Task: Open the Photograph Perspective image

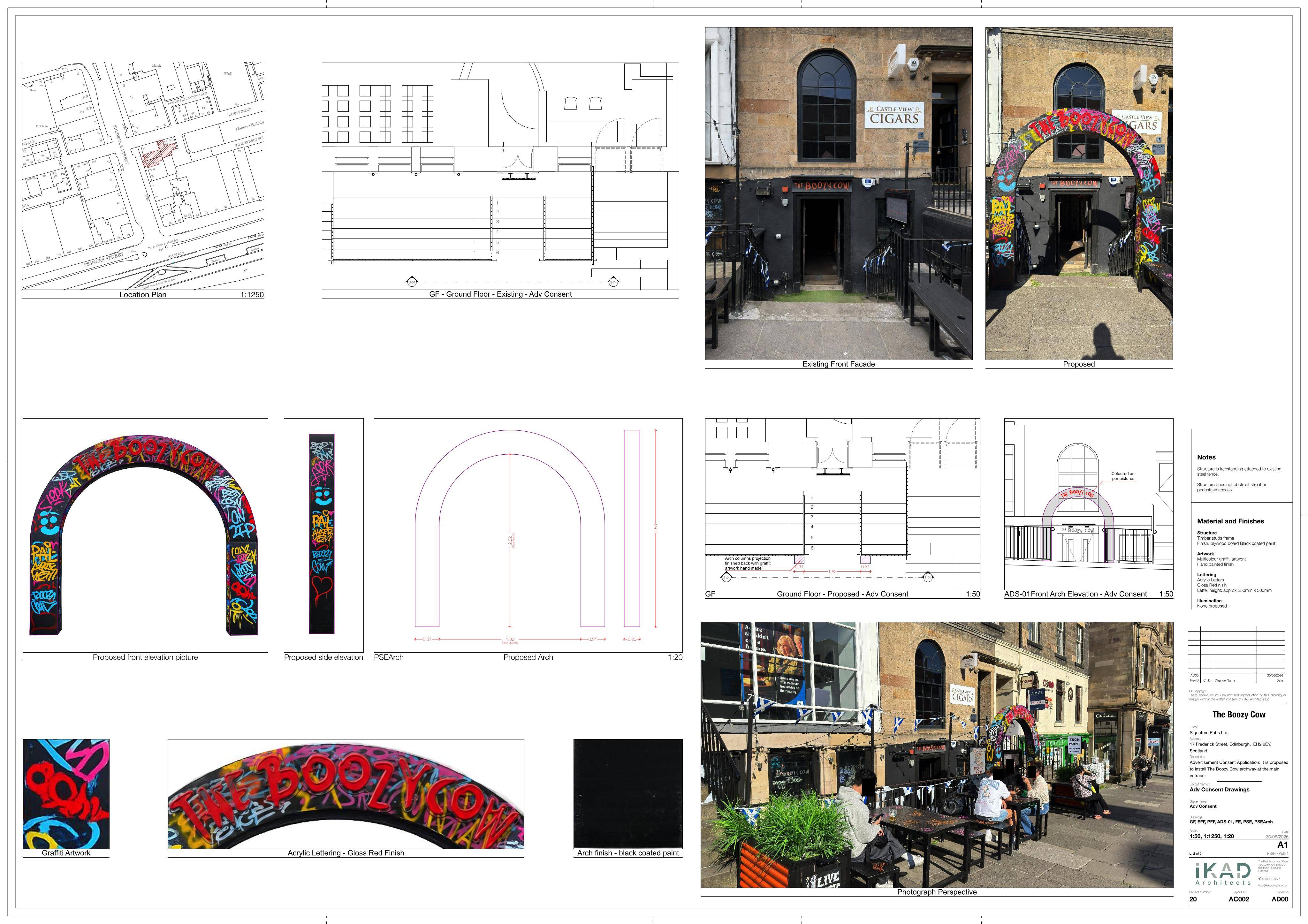Action: 937,755
